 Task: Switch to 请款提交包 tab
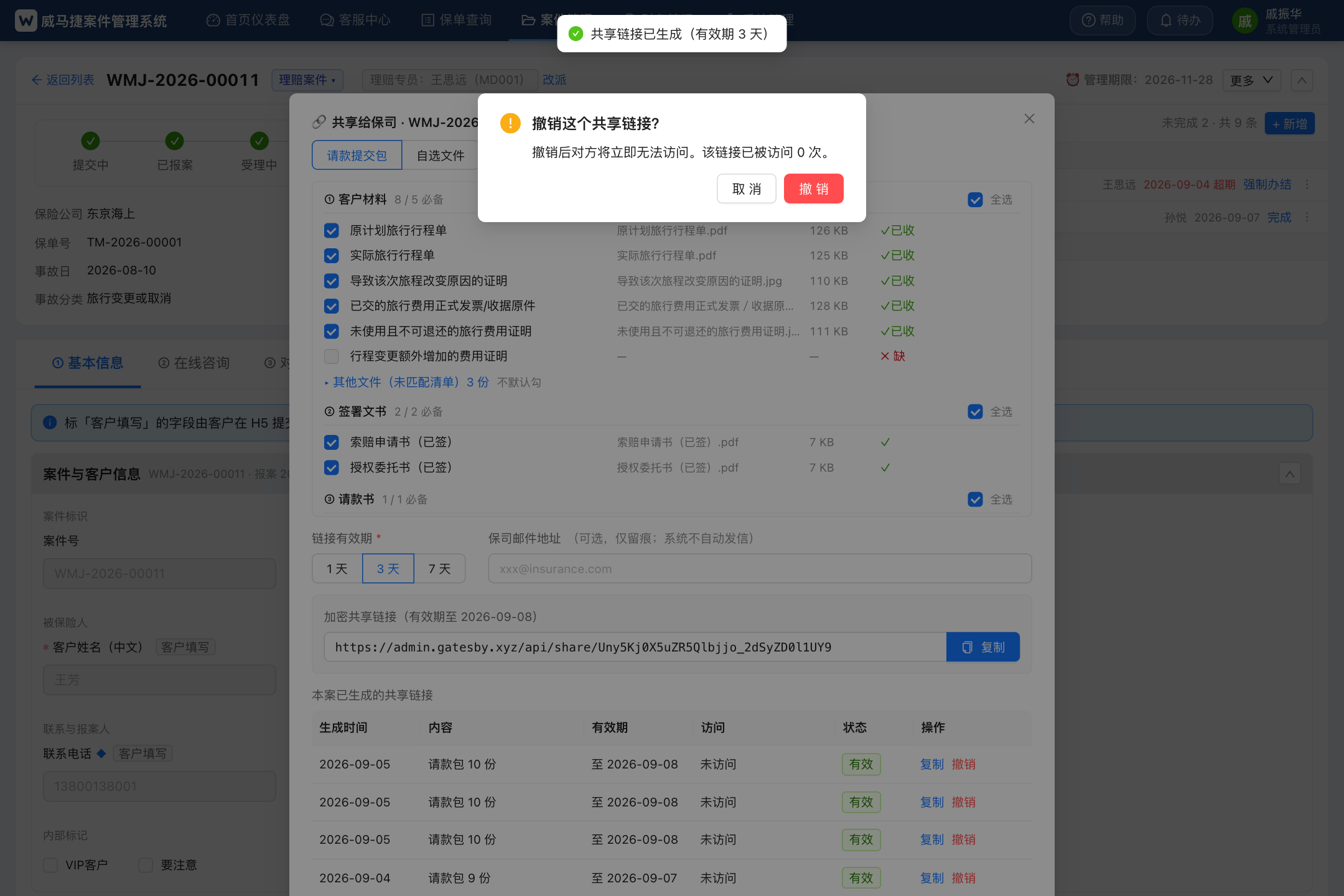point(357,156)
